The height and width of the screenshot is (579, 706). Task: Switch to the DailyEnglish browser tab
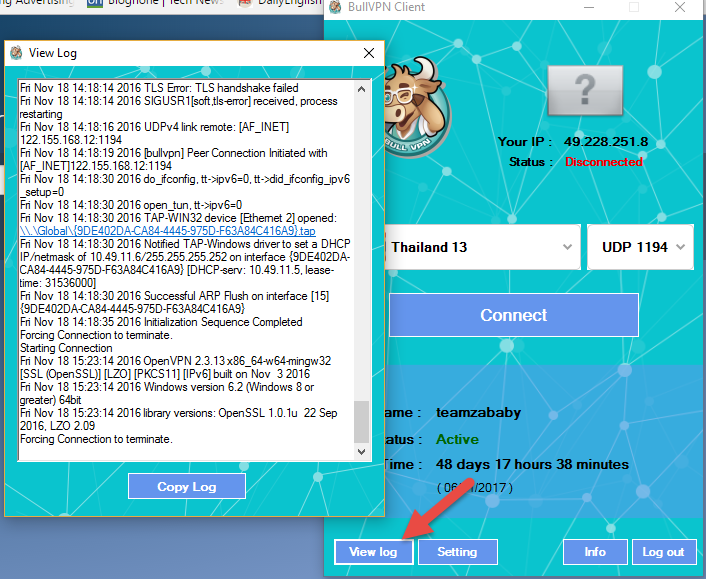tap(280, 3)
